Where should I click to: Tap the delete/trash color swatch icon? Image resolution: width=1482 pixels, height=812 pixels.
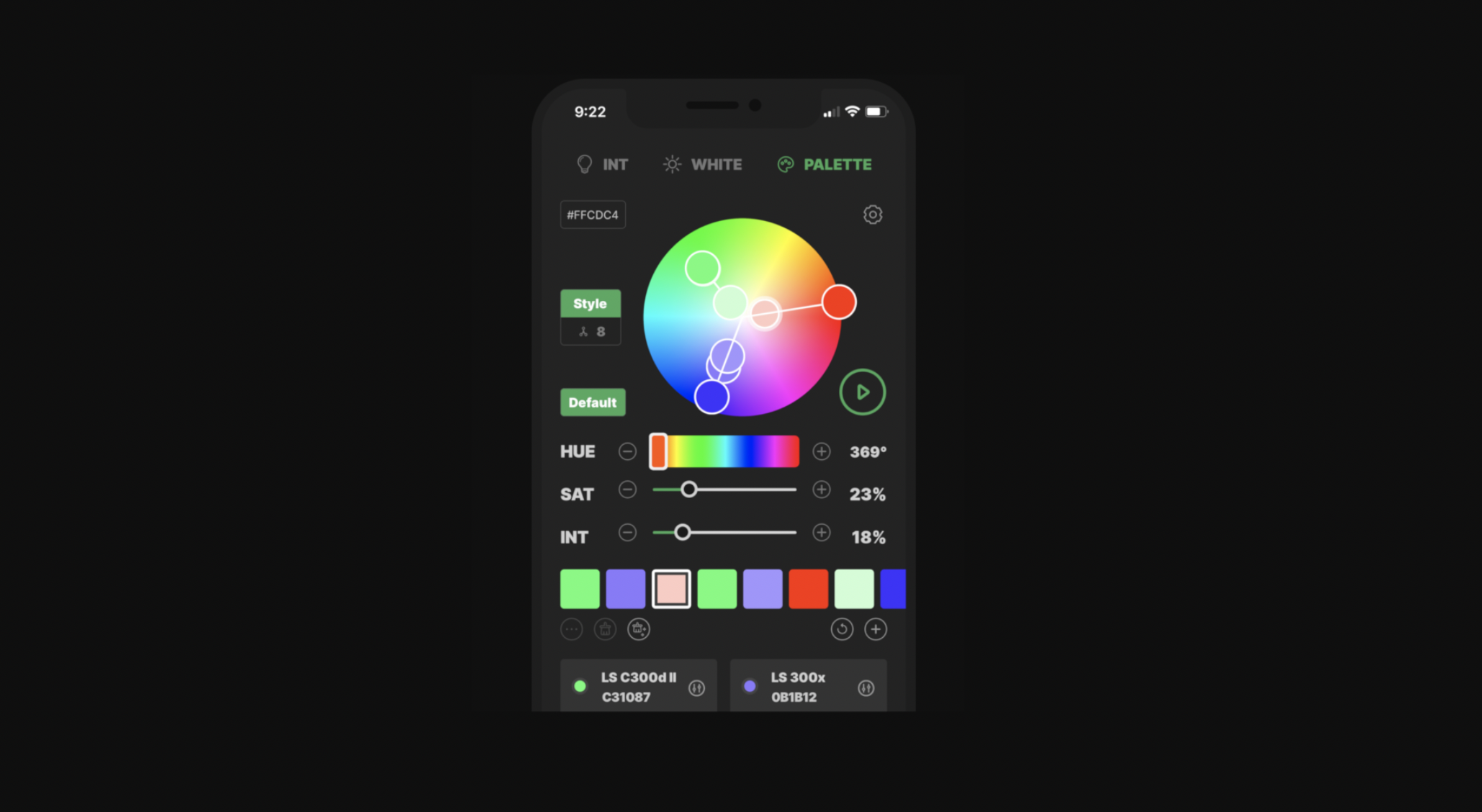[605, 629]
